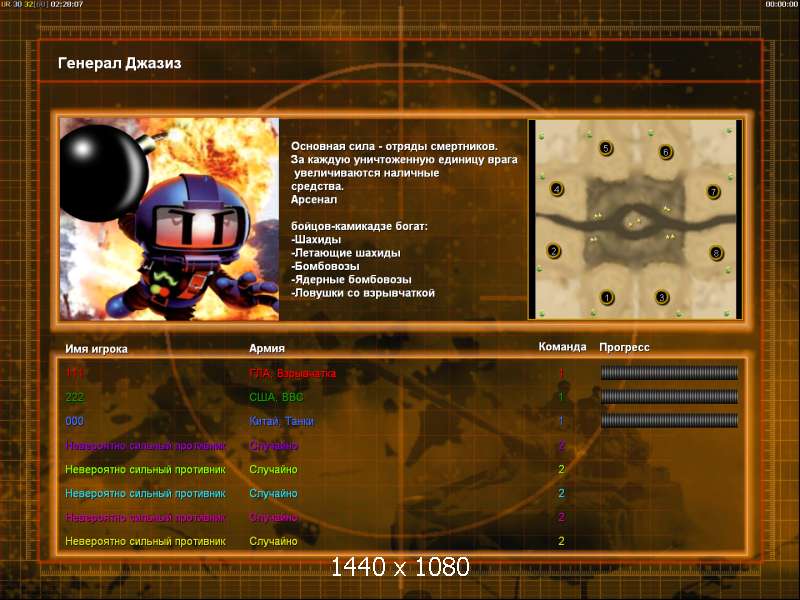
Task: Click the "Случайно" army in the bottom row
Action: (273, 541)
